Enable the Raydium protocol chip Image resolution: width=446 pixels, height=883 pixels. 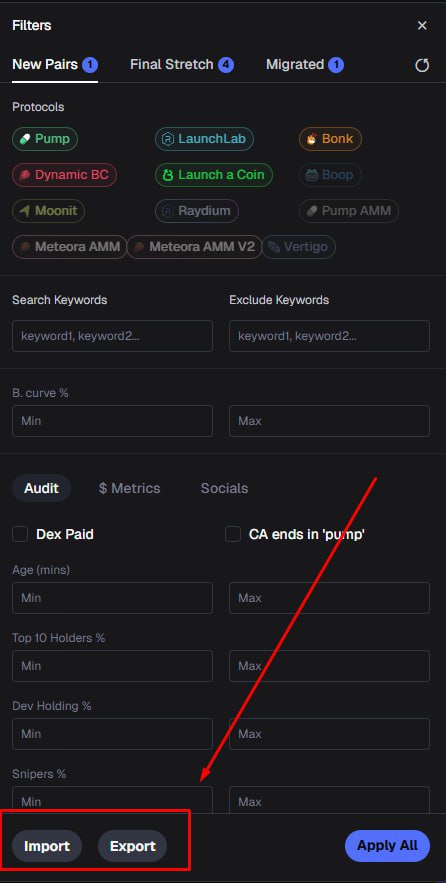pos(197,211)
